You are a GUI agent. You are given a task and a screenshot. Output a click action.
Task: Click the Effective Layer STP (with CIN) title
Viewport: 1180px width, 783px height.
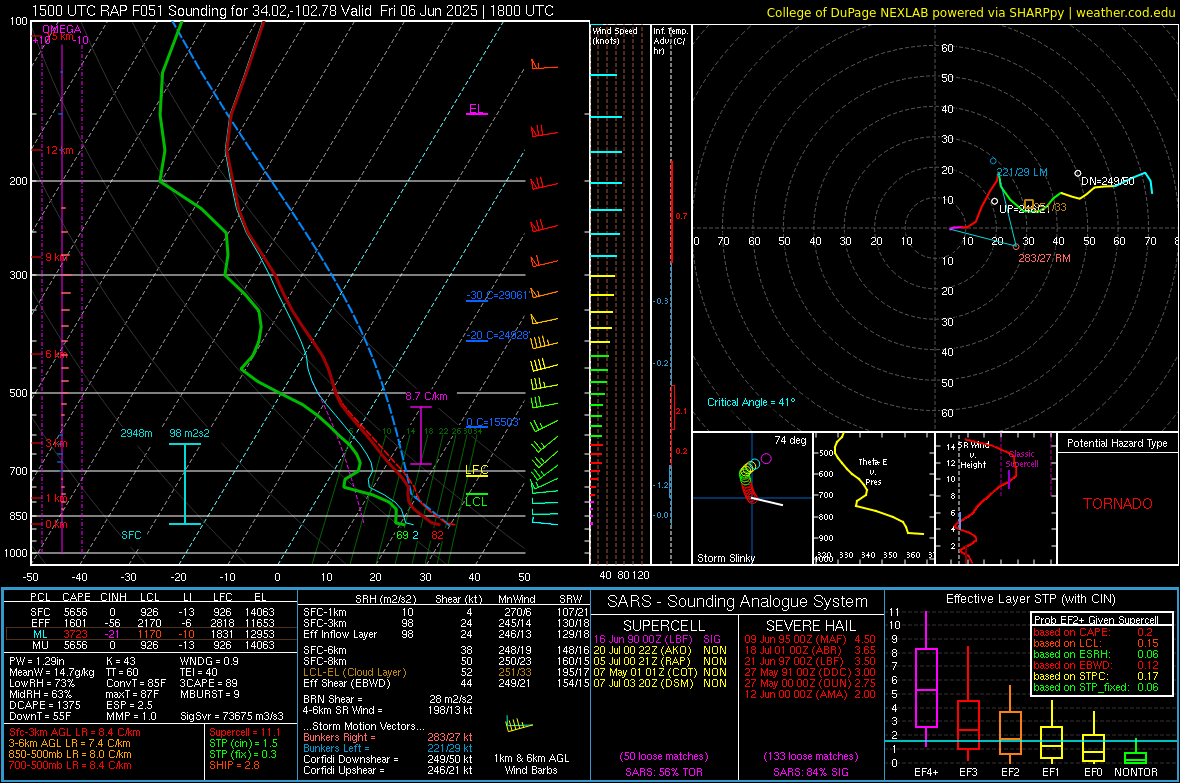[x=1030, y=599]
